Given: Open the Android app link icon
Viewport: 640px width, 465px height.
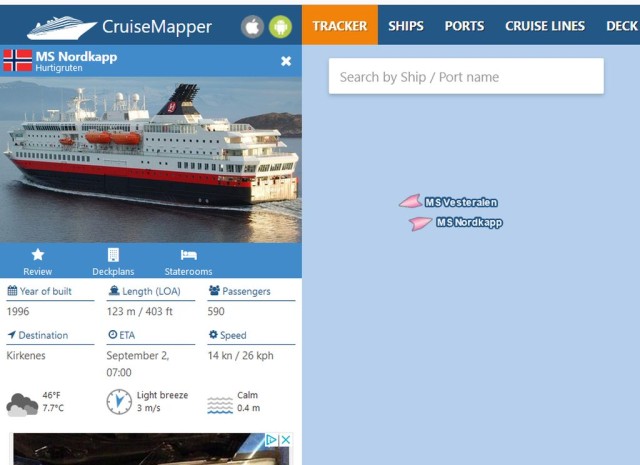Looking at the screenshot, I should pos(280,27).
